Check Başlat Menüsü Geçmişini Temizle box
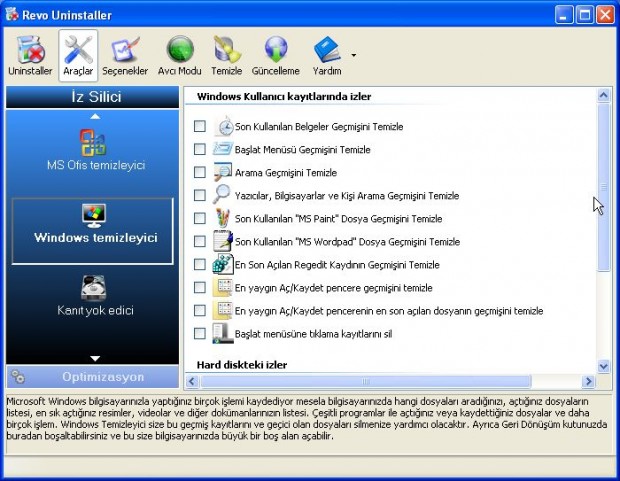 pyautogui.click(x=200, y=149)
